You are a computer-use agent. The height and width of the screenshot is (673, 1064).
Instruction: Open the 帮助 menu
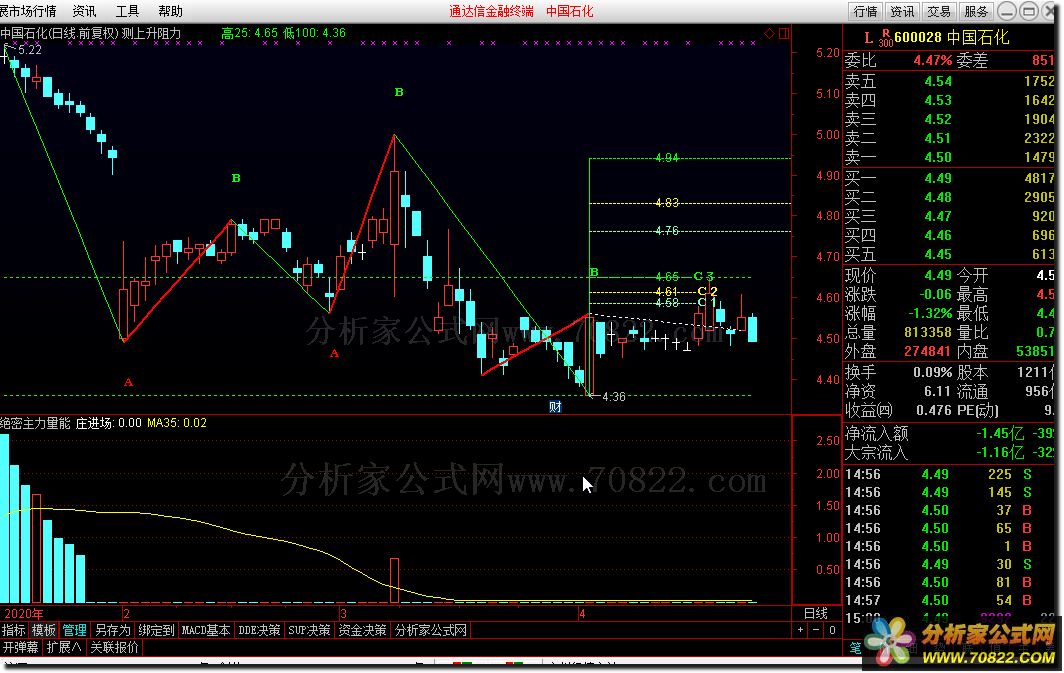(x=170, y=12)
